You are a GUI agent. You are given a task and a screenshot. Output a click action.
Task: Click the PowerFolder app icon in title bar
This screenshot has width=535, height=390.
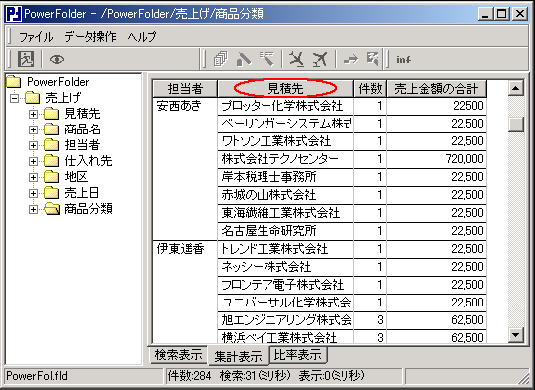point(14,14)
